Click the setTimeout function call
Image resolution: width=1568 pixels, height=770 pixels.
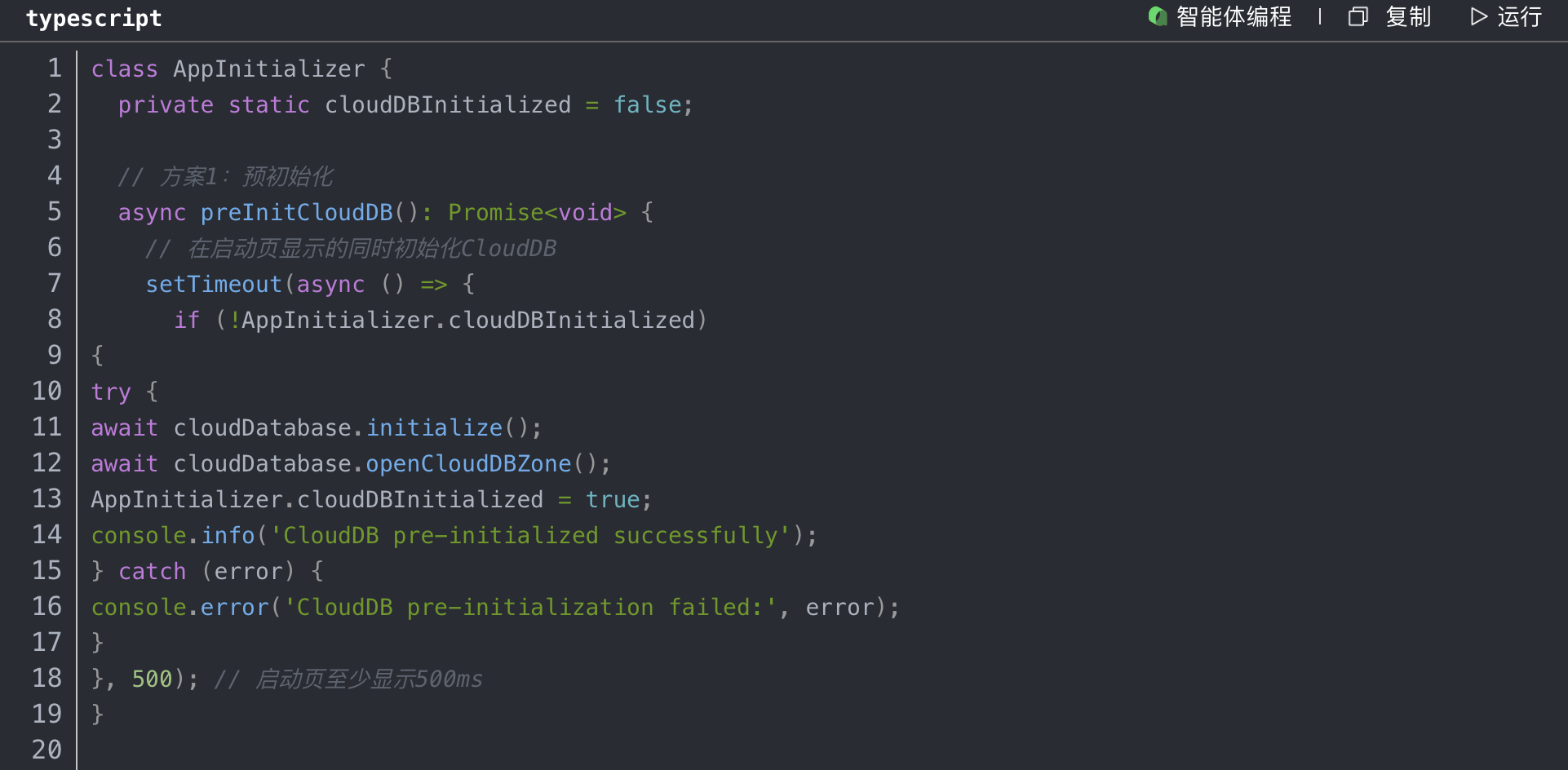214,285
